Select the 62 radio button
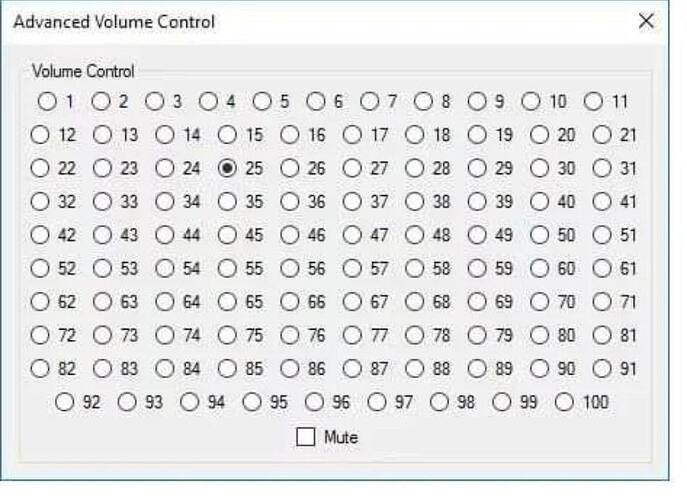The image size is (687, 500). click(41, 302)
